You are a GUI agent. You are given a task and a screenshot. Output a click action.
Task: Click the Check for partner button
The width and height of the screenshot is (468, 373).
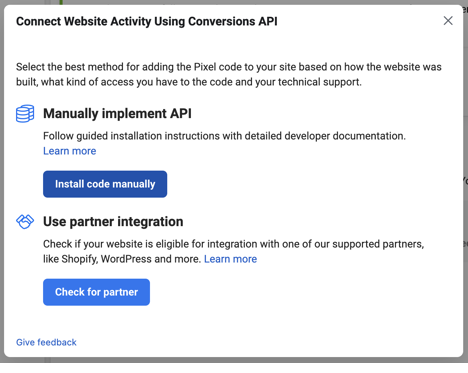coord(96,292)
